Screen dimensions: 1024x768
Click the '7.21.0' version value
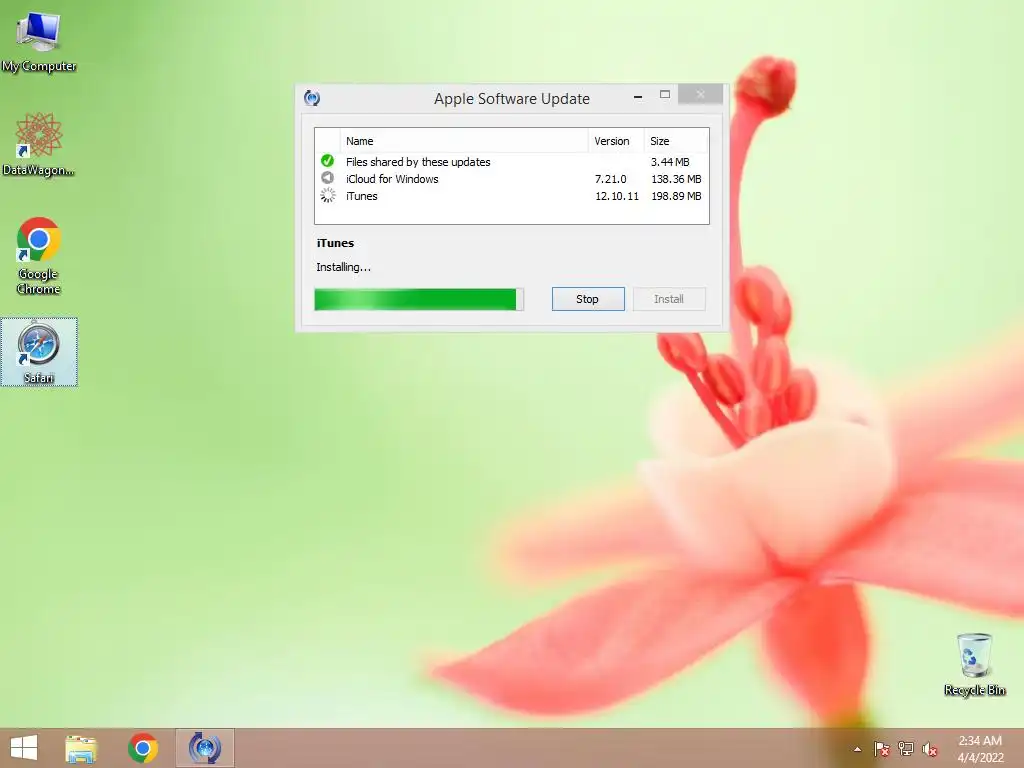tap(611, 179)
